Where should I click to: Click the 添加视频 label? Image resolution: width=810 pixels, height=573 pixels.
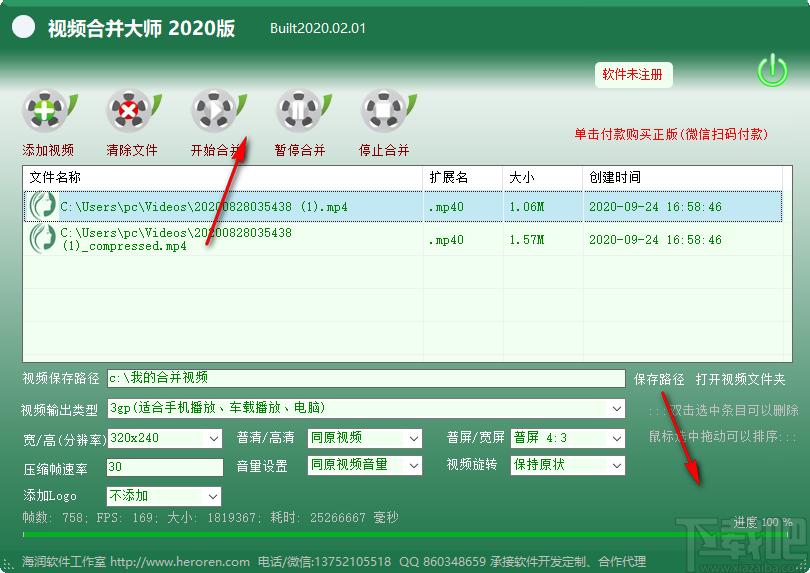48,150
